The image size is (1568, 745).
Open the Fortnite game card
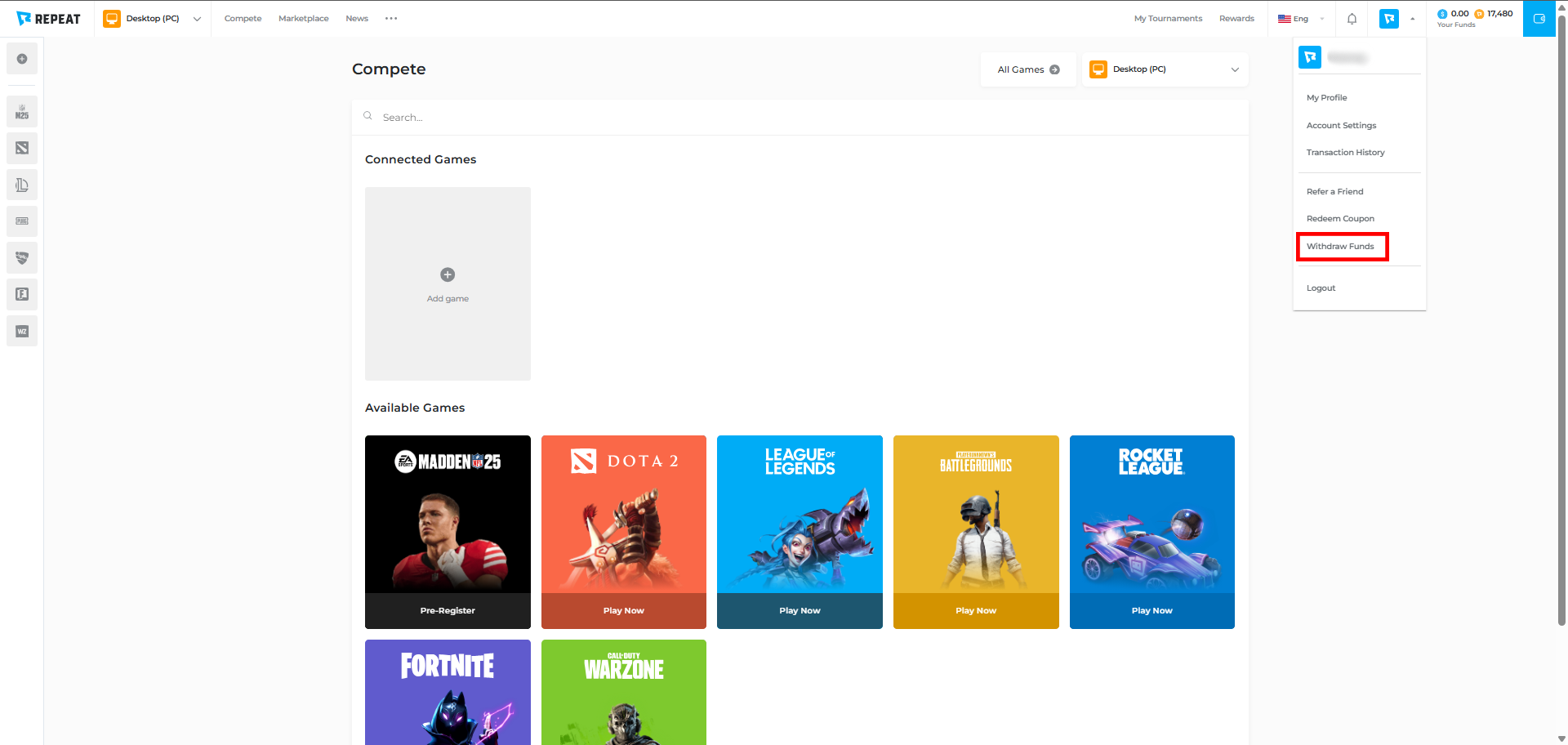pyautogui.click(x=448, y=692)
